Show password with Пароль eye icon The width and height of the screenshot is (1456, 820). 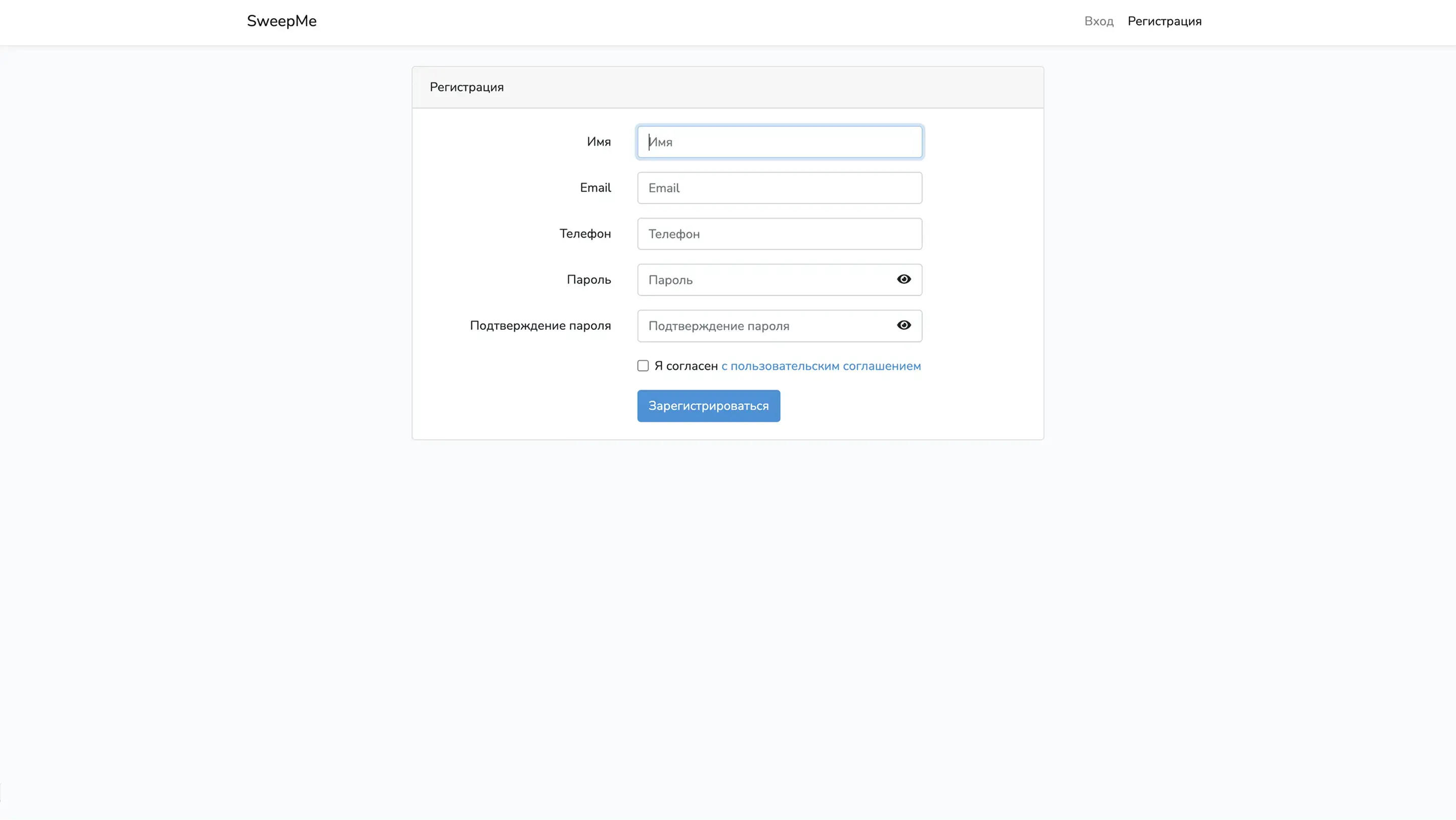[904, 279]
